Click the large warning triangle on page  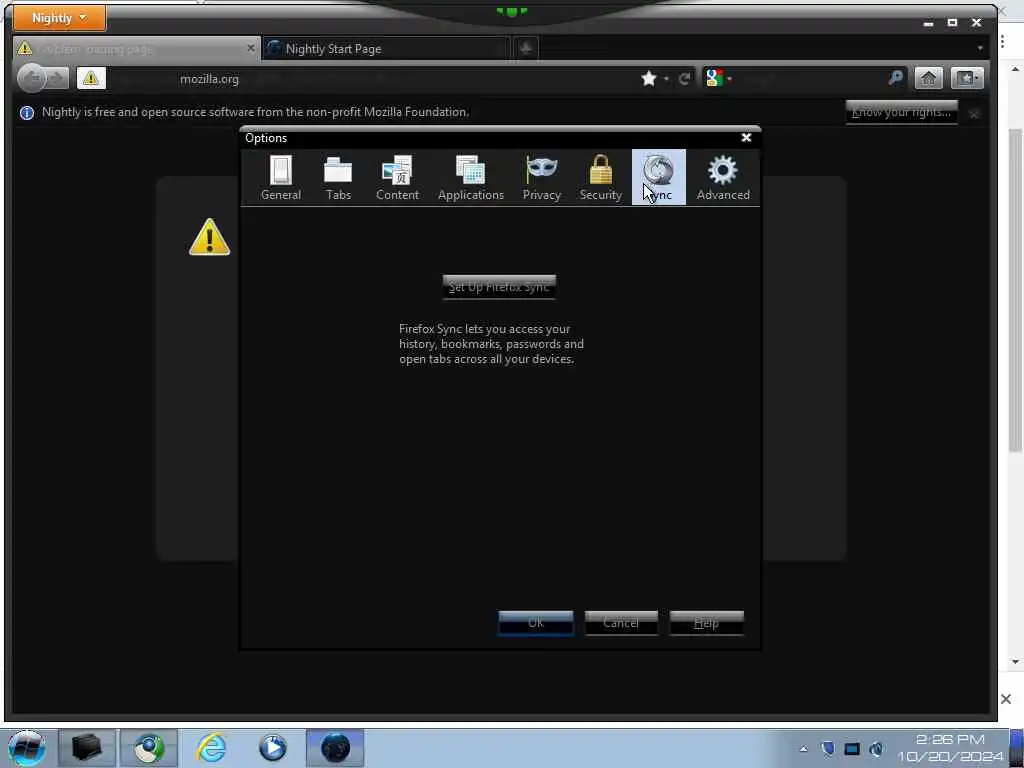coord(209,237)
